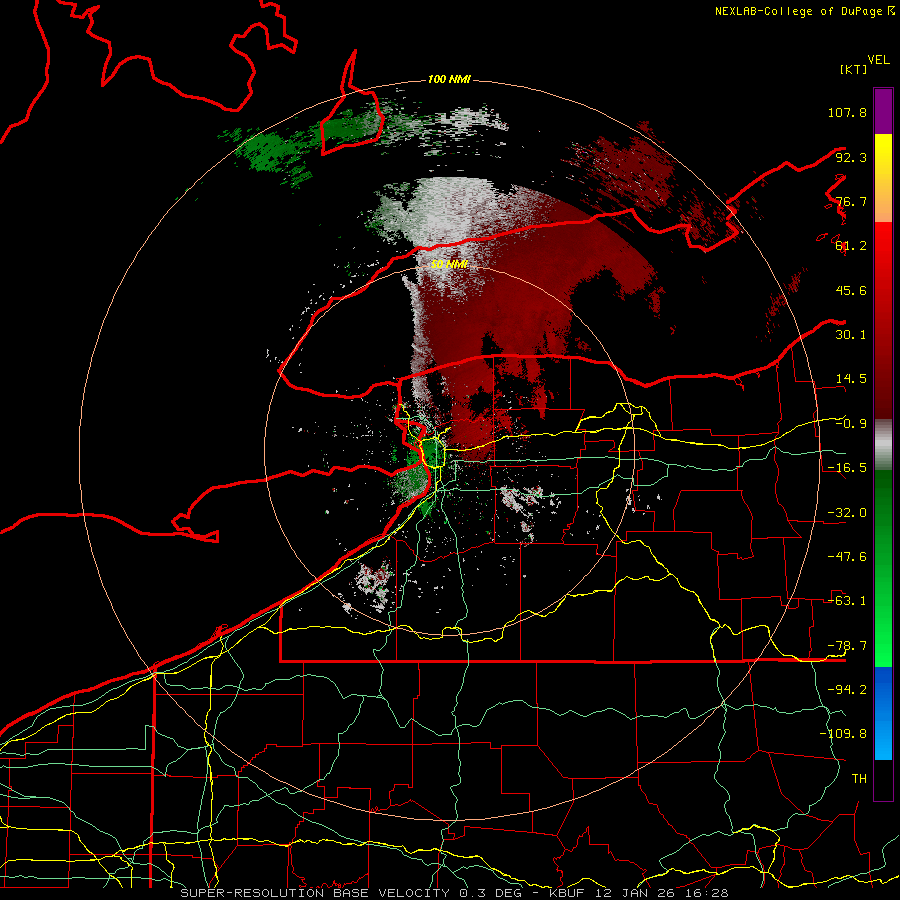Click the 76.7 legend value
This screenshot has width=900, height=900.
pos(851,201)
